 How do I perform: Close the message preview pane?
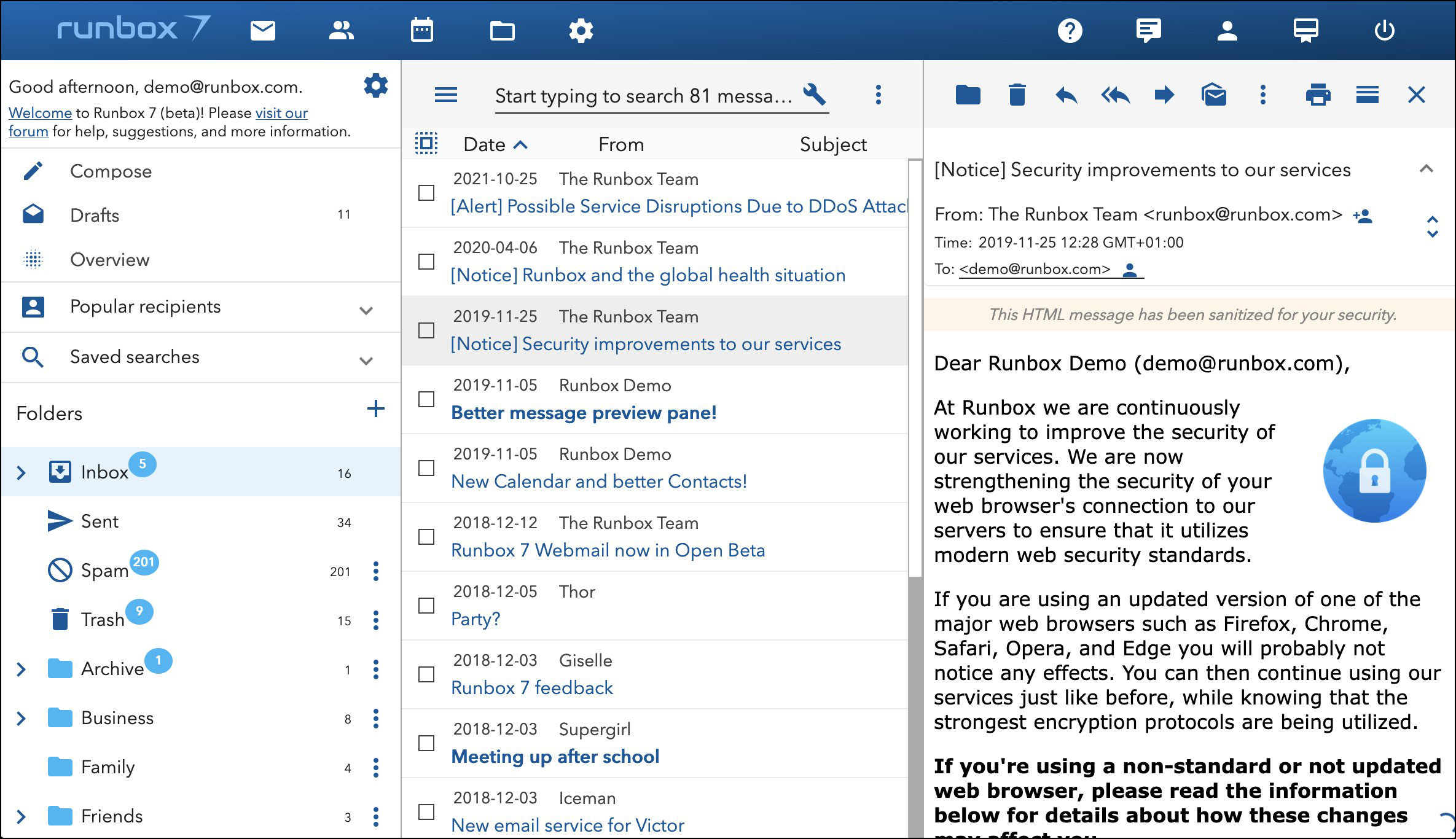coord(1416,95)
